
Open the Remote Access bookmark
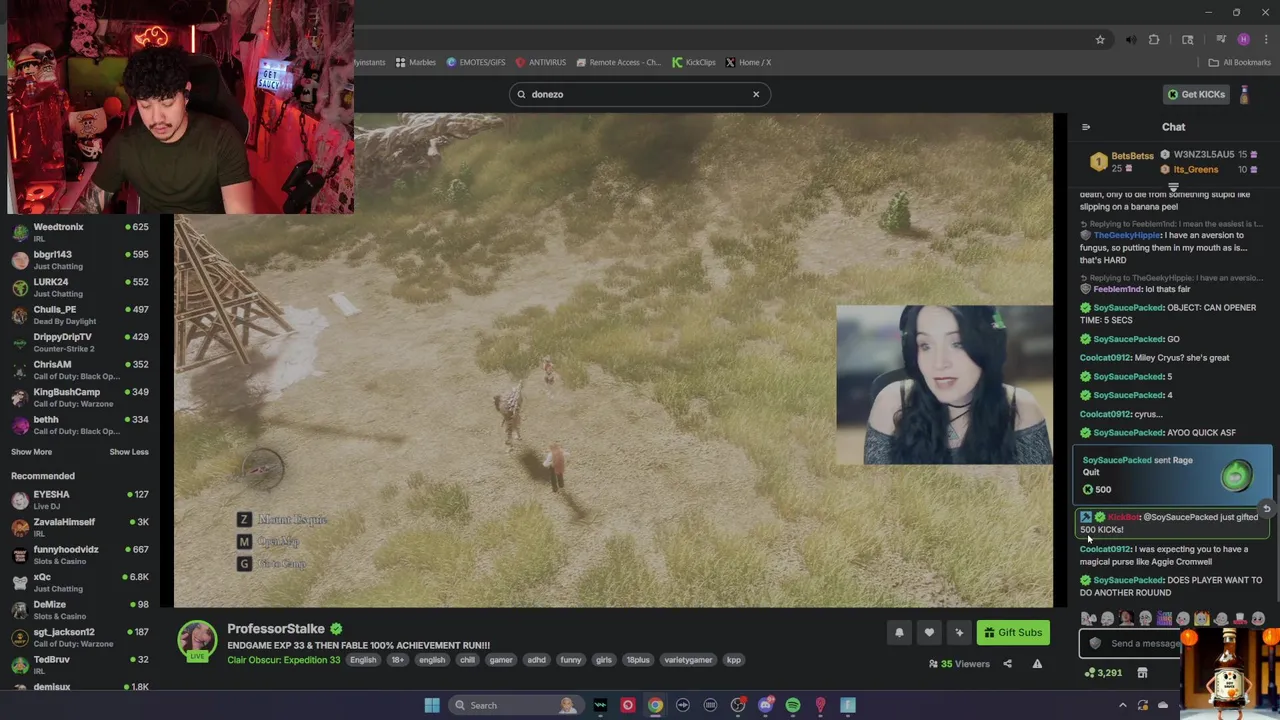point(618,62)
